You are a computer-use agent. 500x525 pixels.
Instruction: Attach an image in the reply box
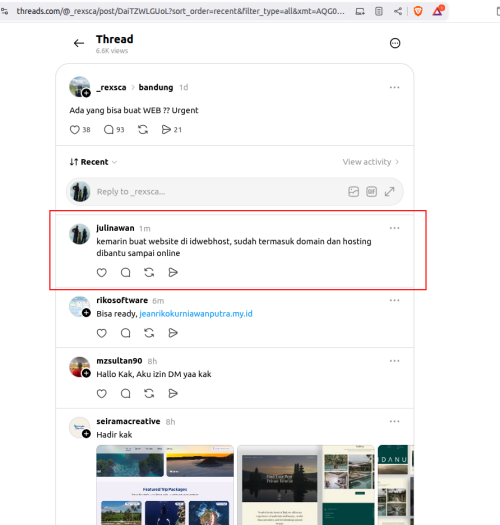coord(354,192)
